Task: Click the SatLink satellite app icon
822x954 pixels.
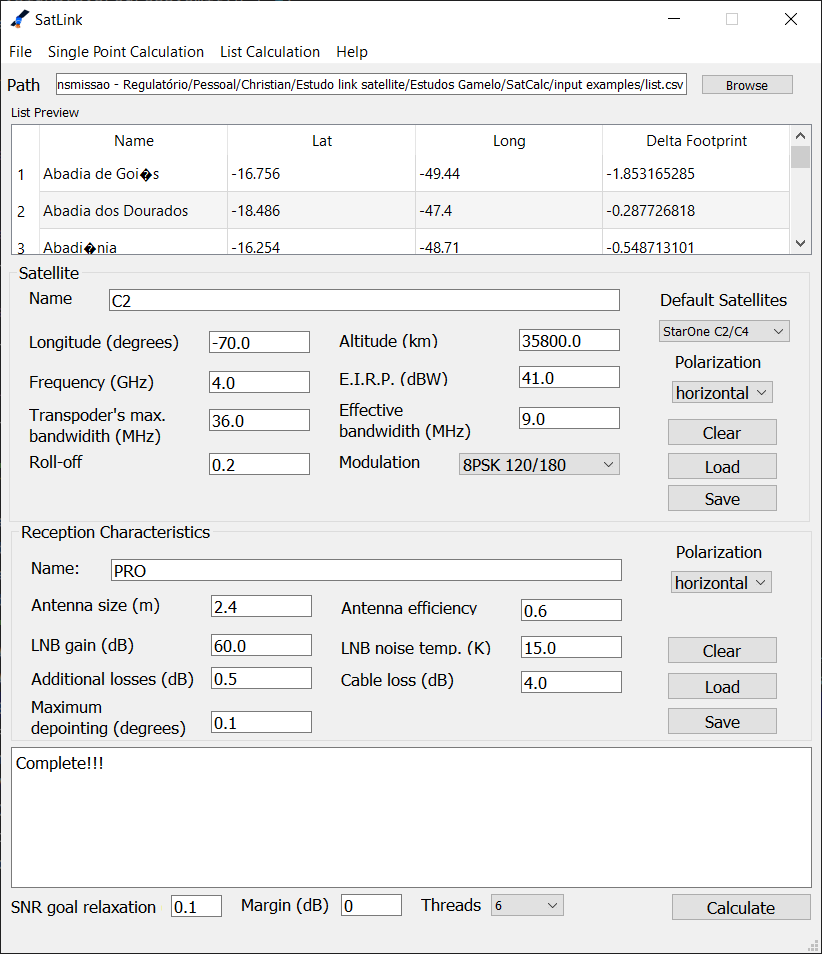Action: [19, 19]
